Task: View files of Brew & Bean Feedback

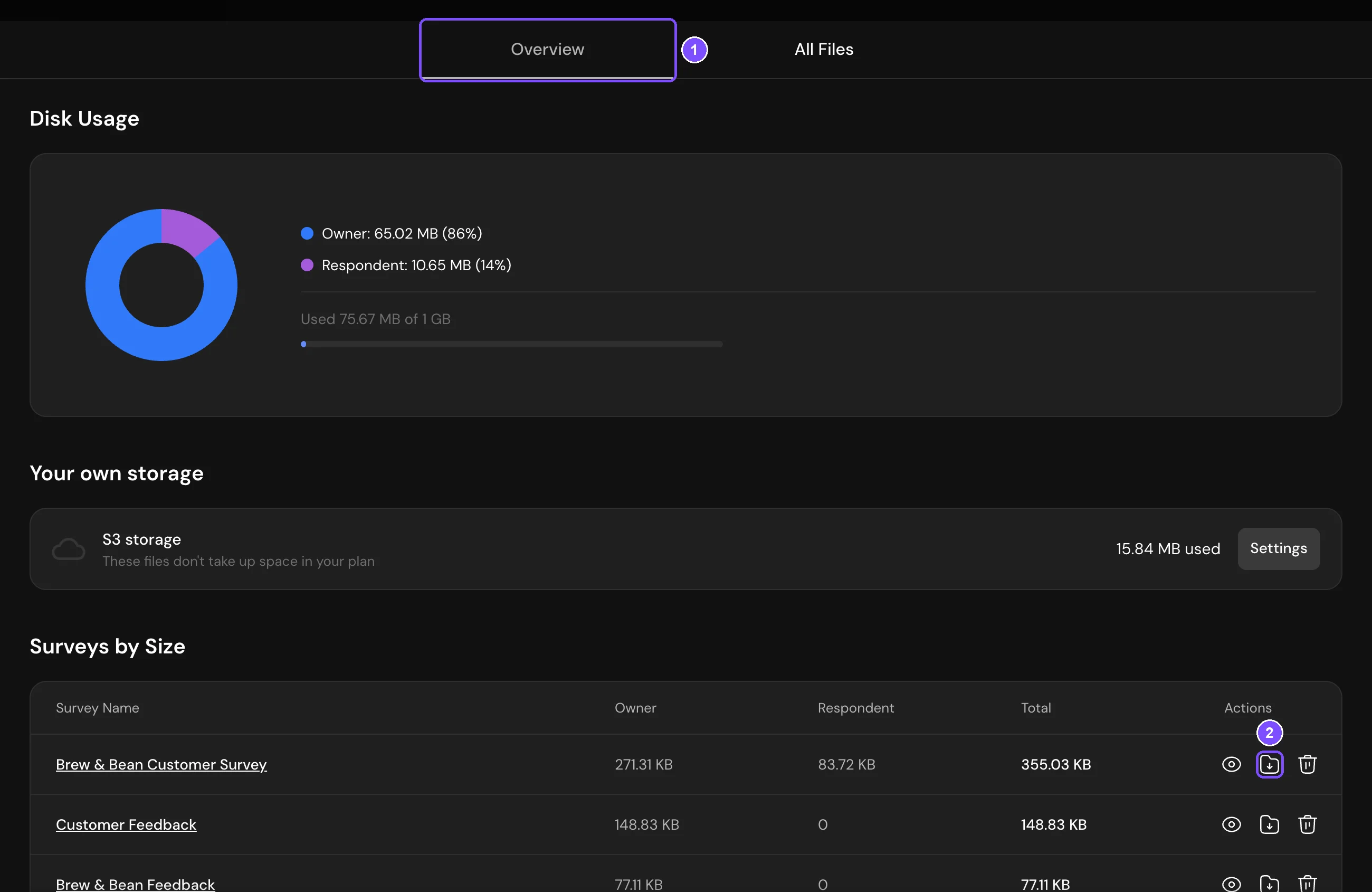Action: [x=1231, y=884]
